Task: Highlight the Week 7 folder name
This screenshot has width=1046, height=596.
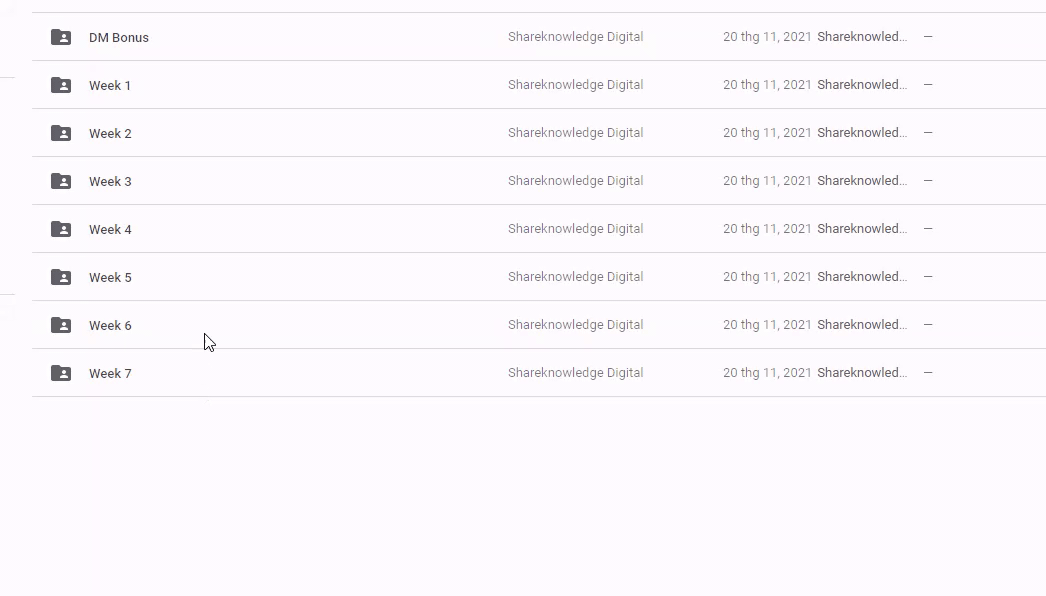Action: (x=110, y=374)
